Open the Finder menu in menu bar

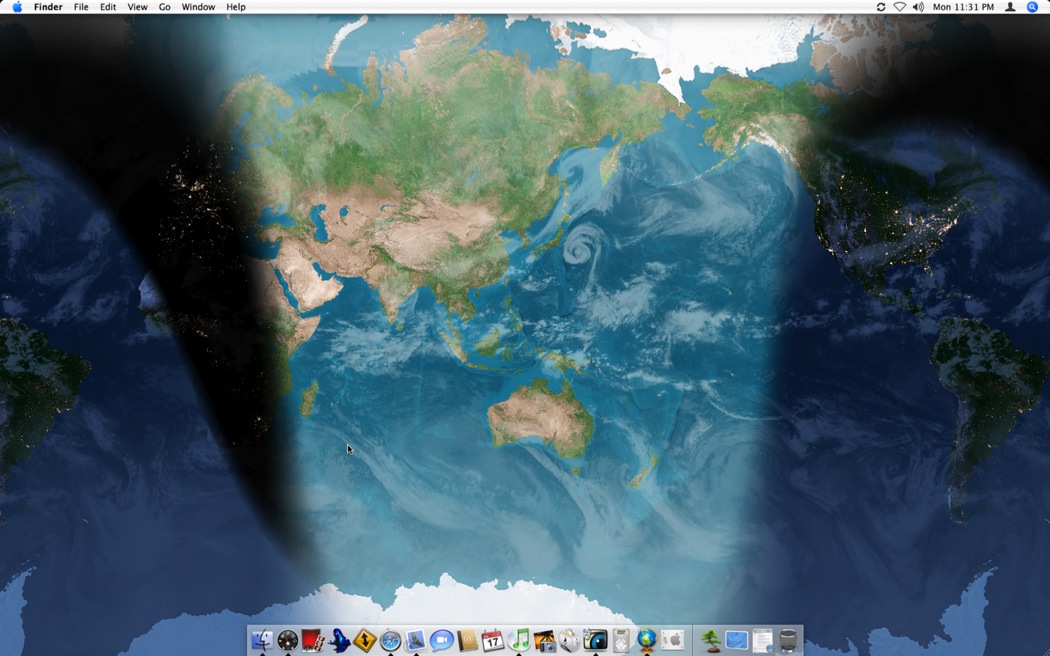click(48, 7)
